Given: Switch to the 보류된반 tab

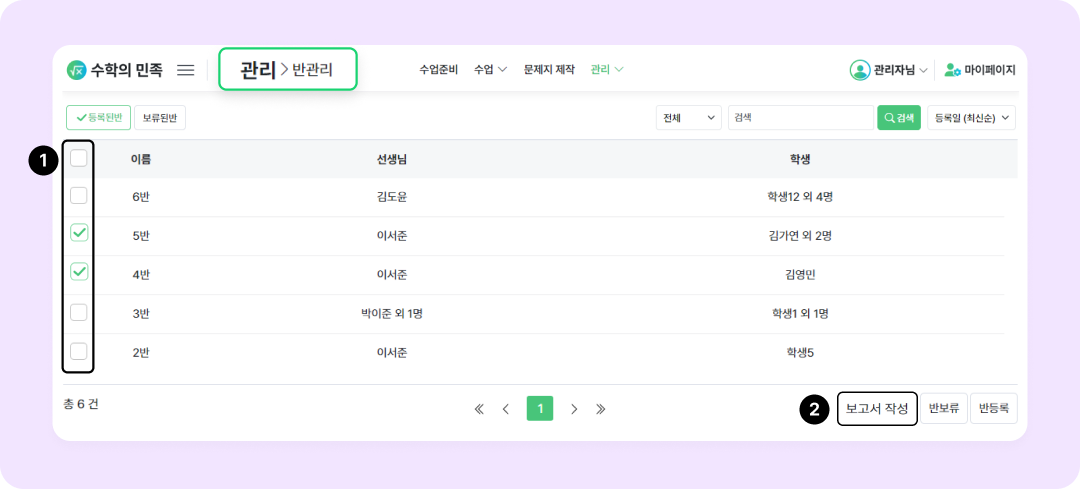Looking at the screenshot, I should [x=160, y=118].
